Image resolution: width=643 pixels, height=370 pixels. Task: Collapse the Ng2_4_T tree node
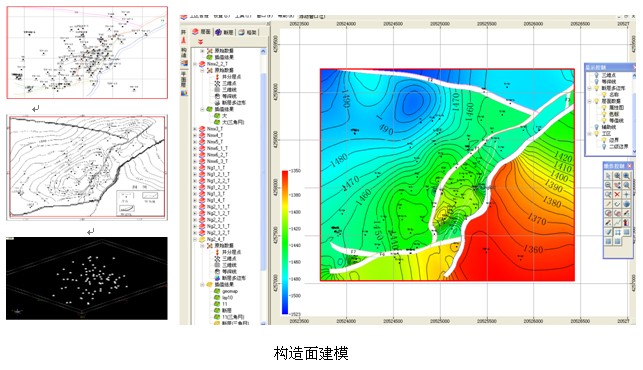click(195, 239)
